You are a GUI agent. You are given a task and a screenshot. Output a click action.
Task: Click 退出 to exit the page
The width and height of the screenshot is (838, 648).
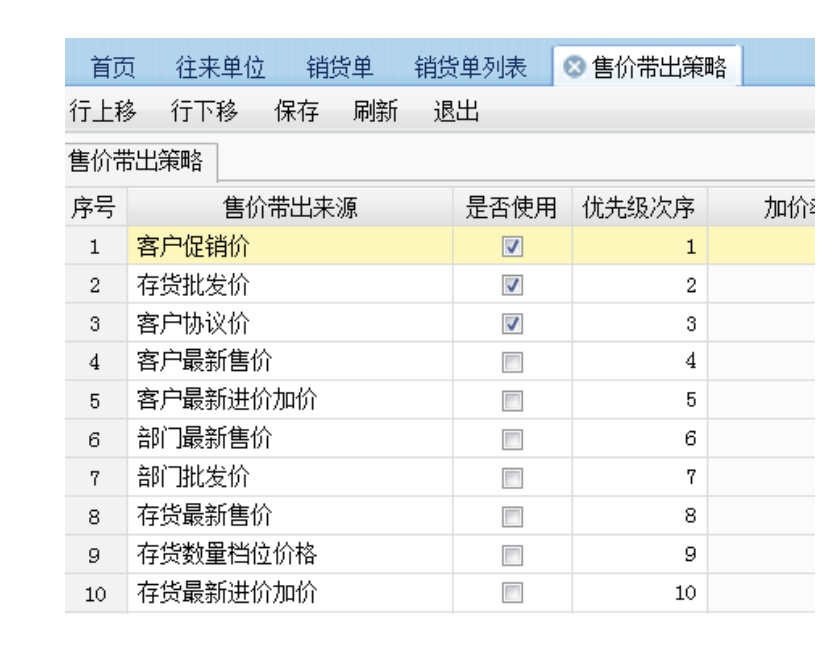(x=456, y=111)
